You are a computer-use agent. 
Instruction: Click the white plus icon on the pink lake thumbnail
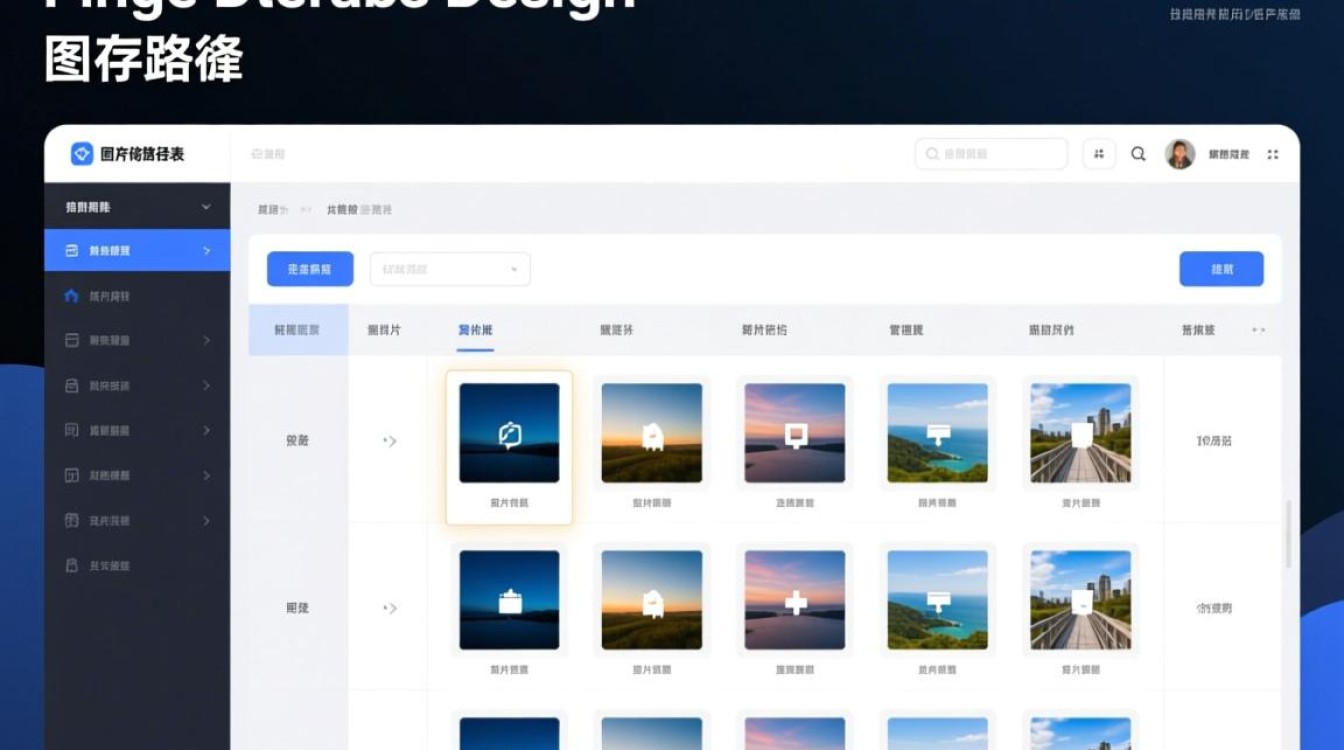795,602
